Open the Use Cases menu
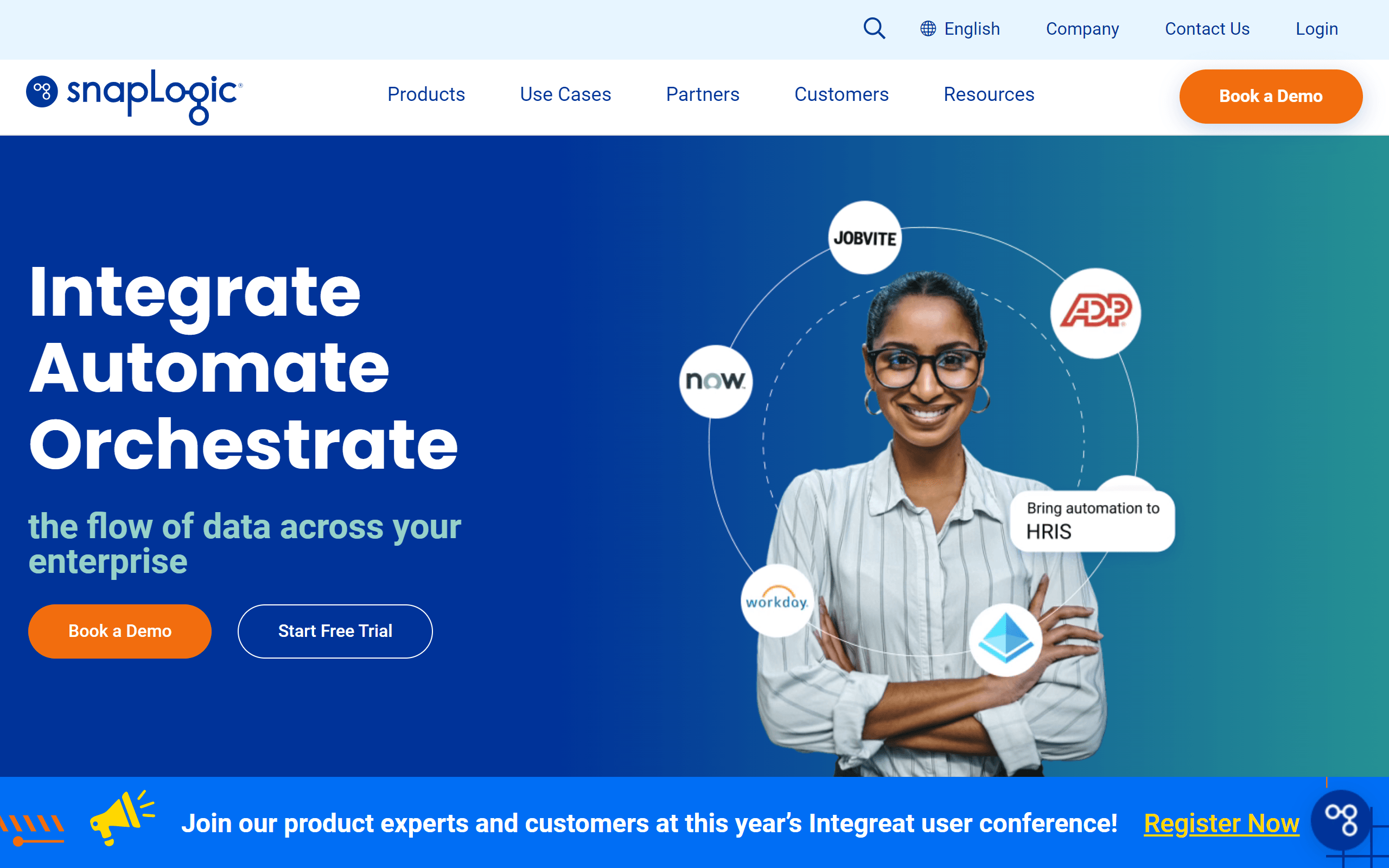This screenshot has width=1389, height=868. click(565, 94)
